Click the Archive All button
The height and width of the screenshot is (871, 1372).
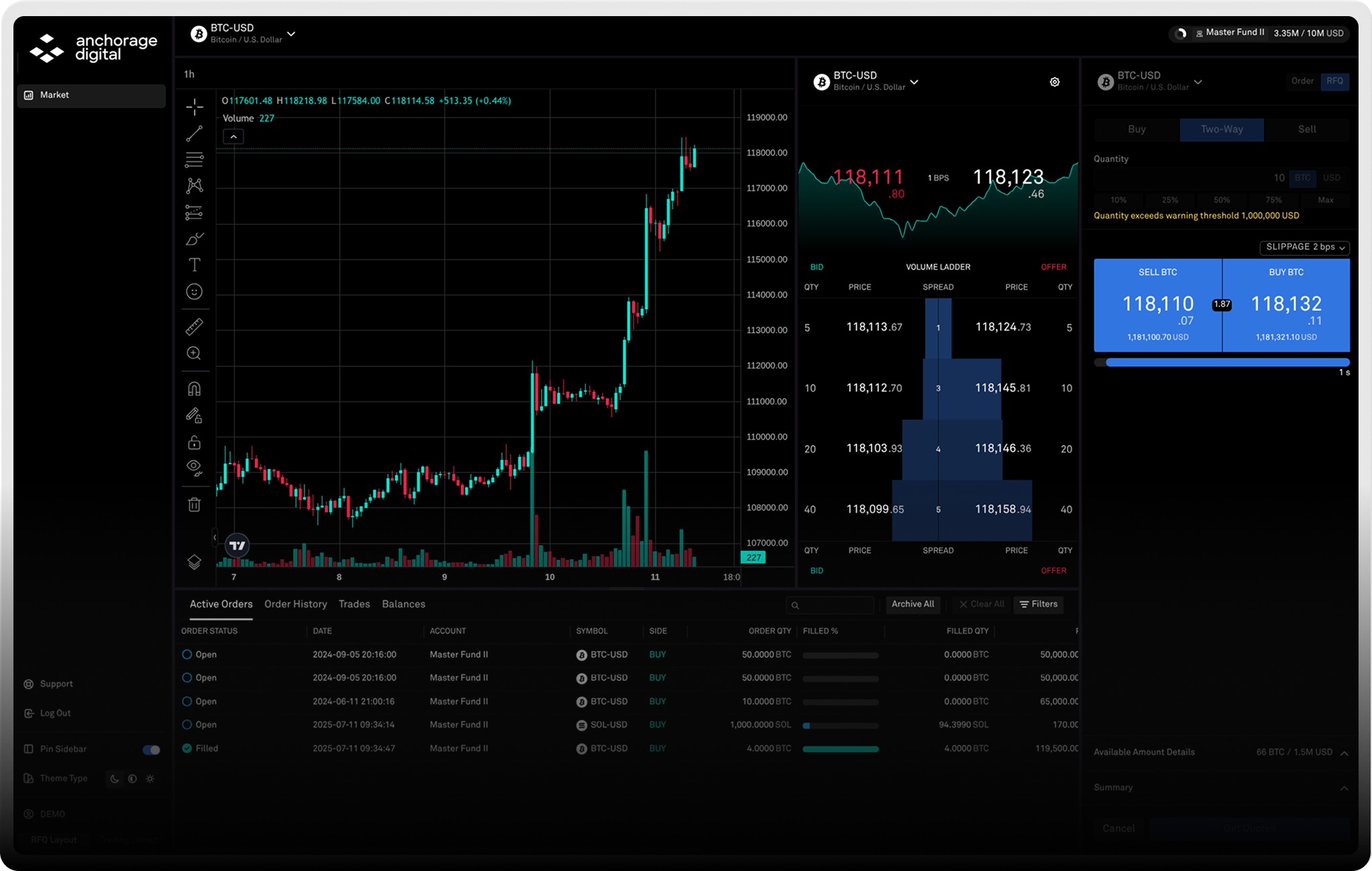pos(912,604)
